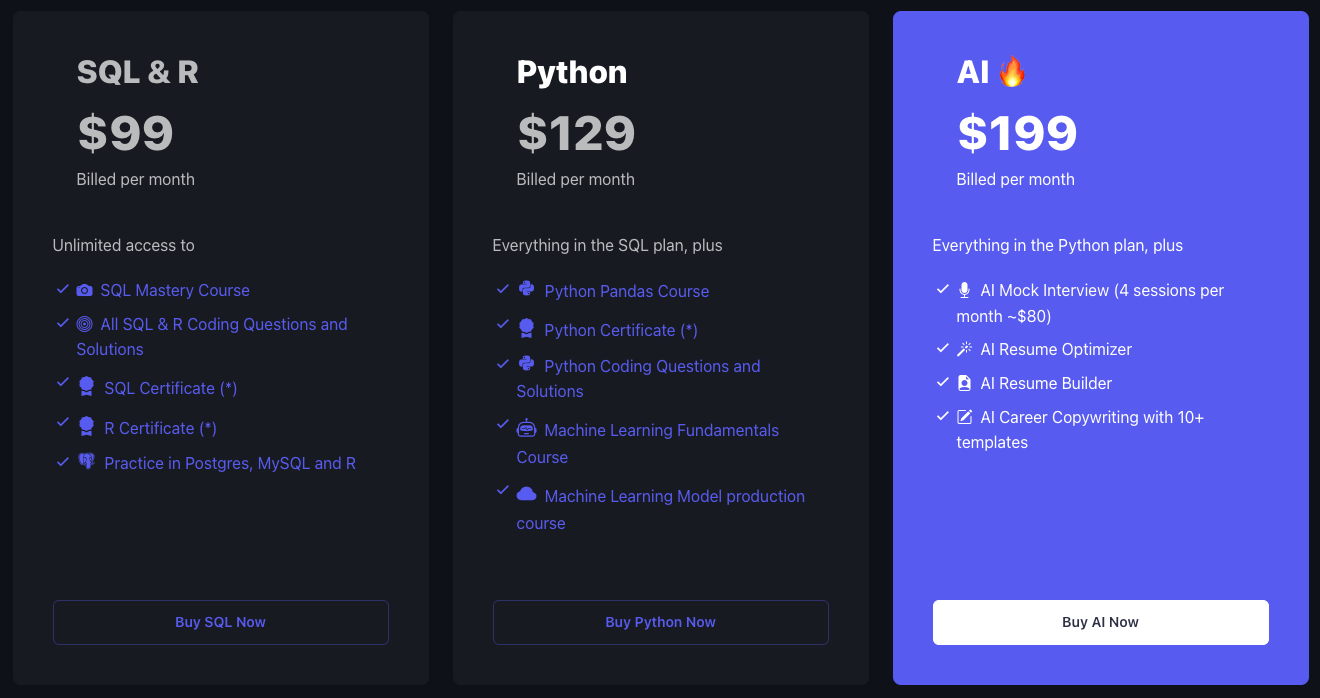Image resolution: width=1320 pixels, height=698 pixels.
Task: Open the Python Coding Questions and Solutions link
Action: coord(652,366)
